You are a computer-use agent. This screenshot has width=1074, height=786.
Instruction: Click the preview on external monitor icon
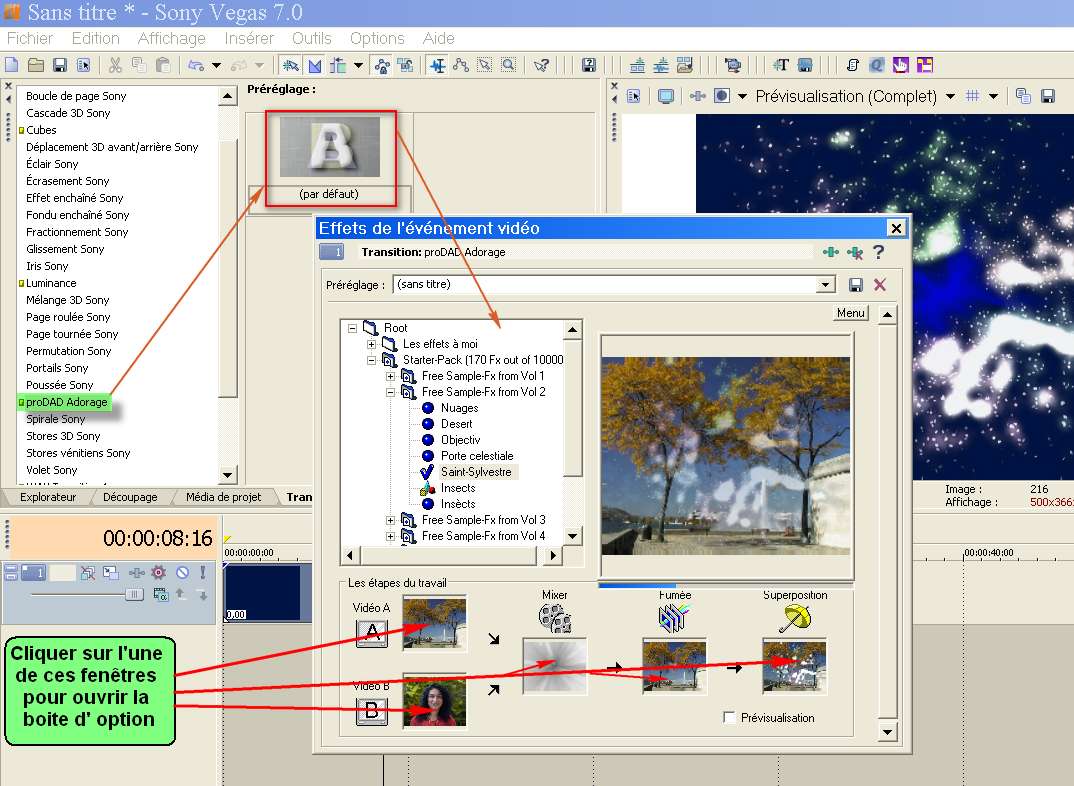click(x=666, y=97)
